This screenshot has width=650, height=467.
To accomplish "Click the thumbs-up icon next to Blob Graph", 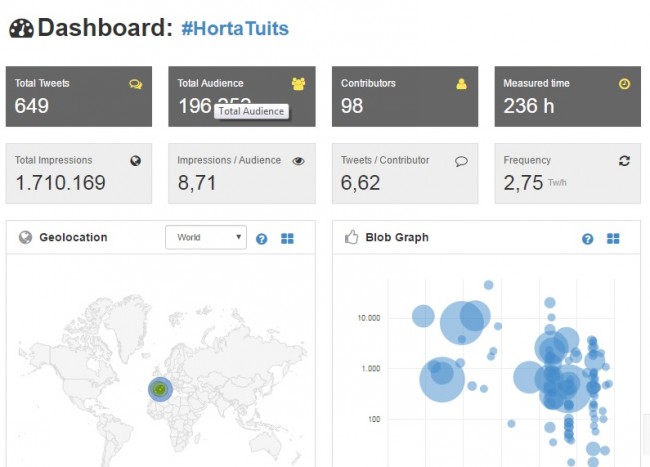I will (x=351, y=238).
